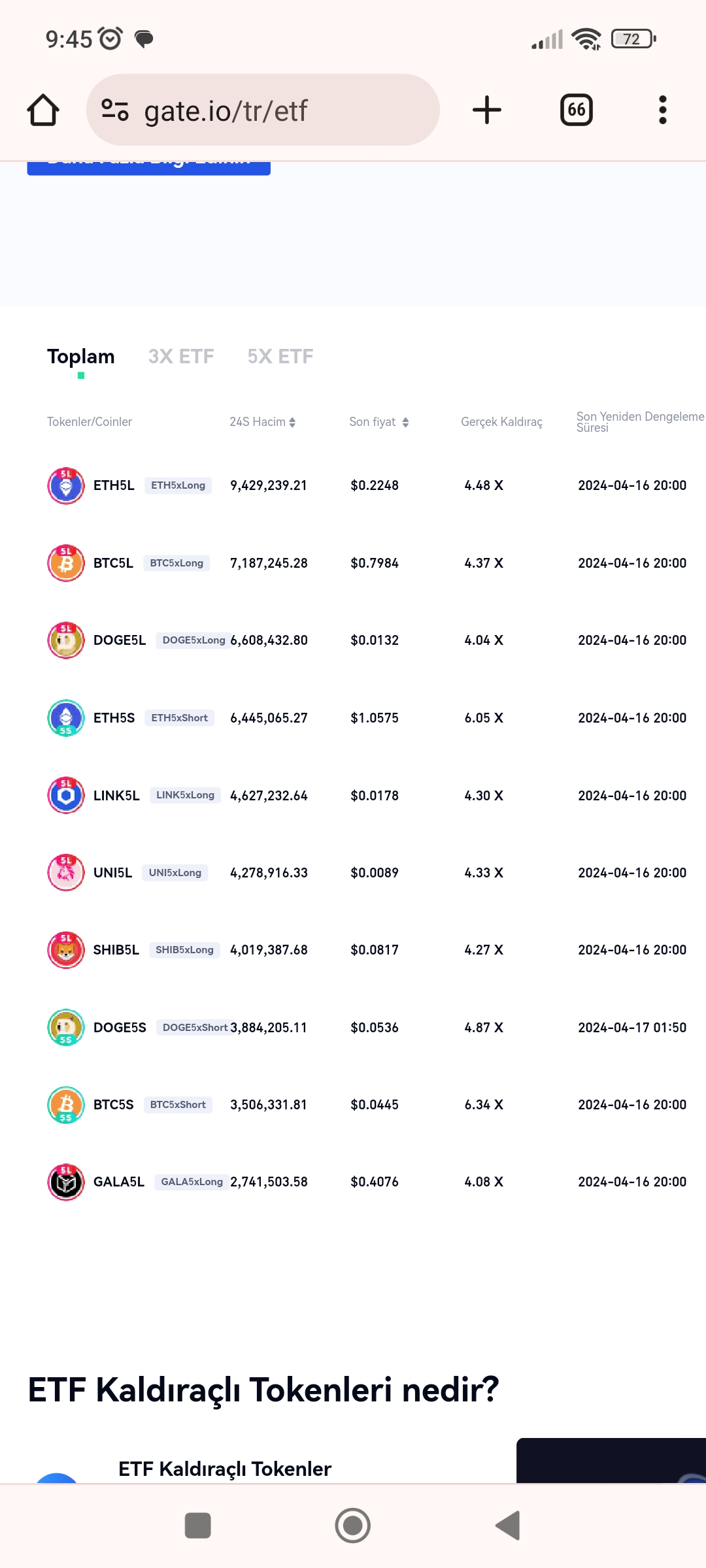The image size is (706, 1568).
Task: Tap the site settings icon in address bar
Action: pos(115,110)
